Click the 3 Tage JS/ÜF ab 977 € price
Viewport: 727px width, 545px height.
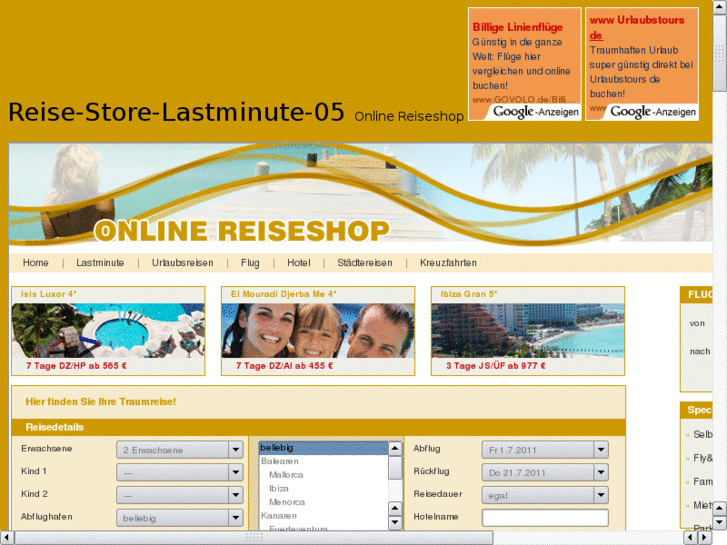496,366
